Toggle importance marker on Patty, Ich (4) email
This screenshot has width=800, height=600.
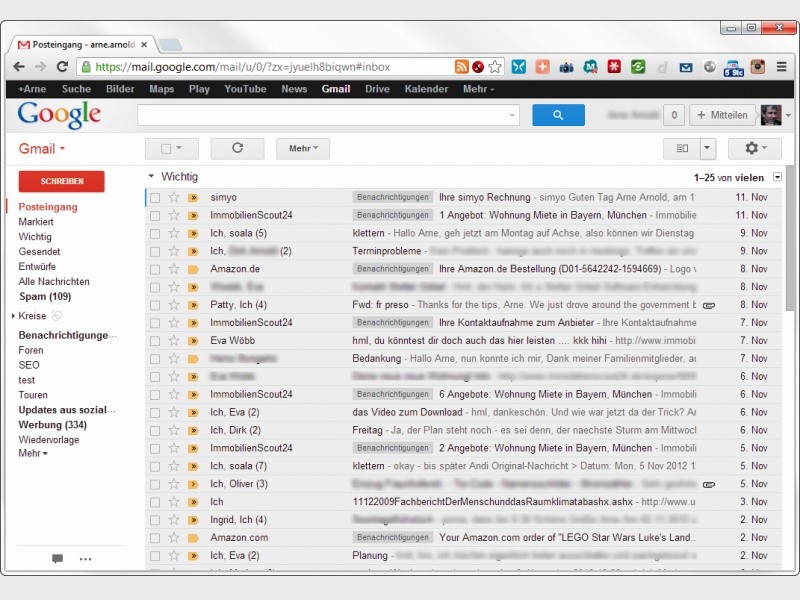pos(193,305)
